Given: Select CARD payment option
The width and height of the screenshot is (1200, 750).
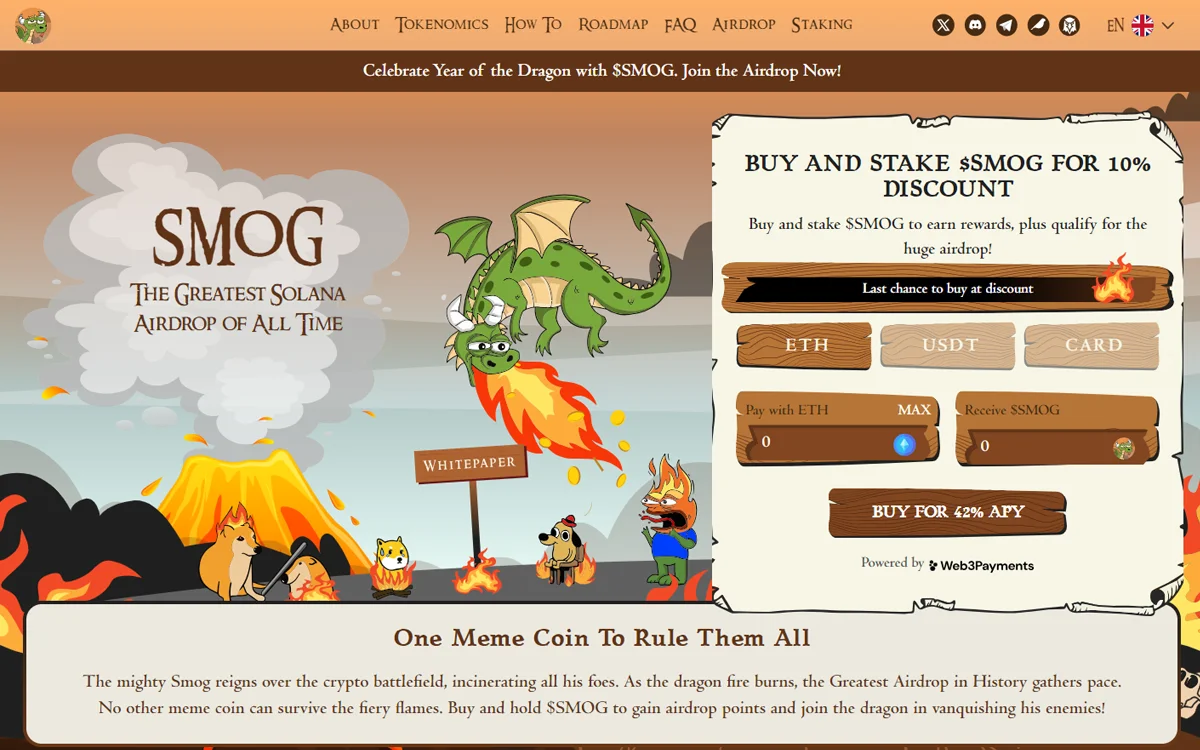Looking at the screenshot, I should (1092, 345).
